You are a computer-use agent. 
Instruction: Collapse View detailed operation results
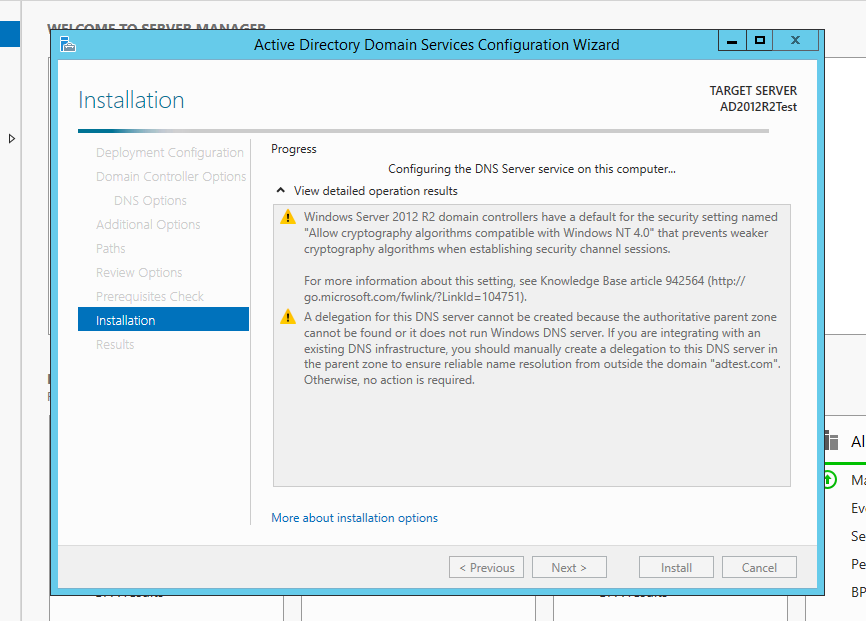point(281,191)
